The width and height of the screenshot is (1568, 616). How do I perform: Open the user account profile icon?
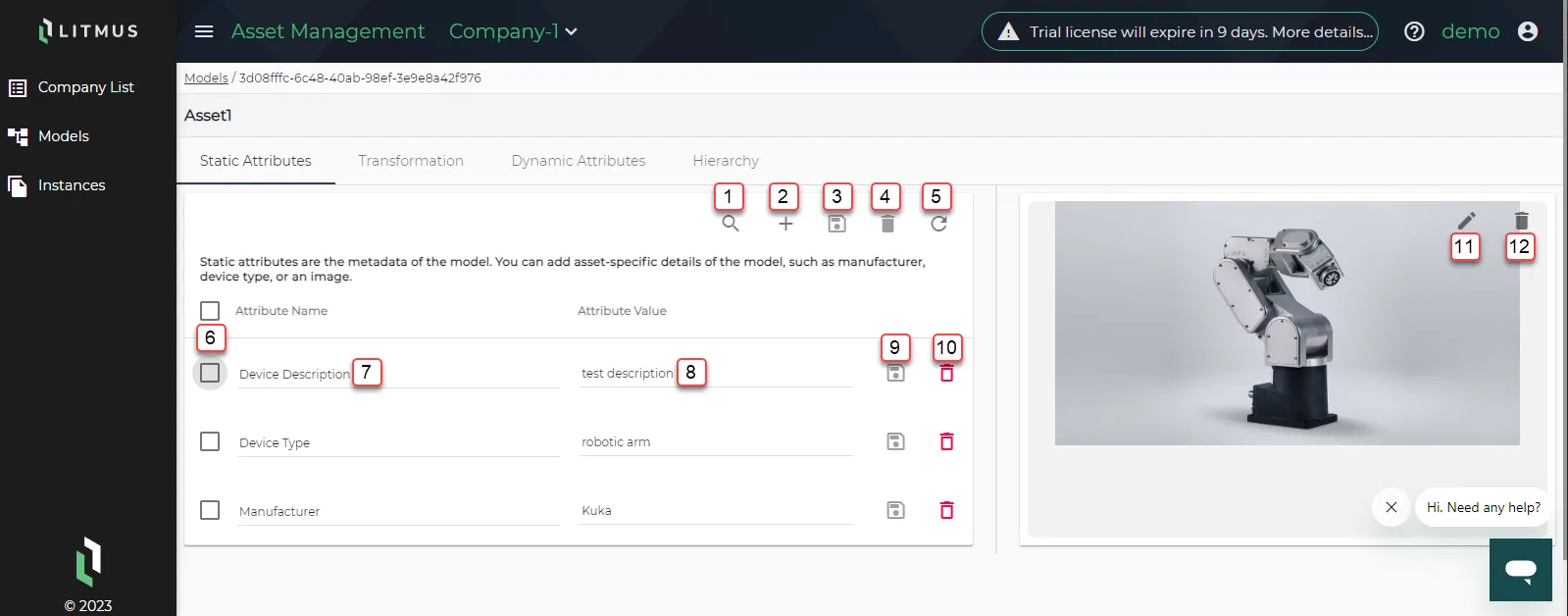(1528, 31)
